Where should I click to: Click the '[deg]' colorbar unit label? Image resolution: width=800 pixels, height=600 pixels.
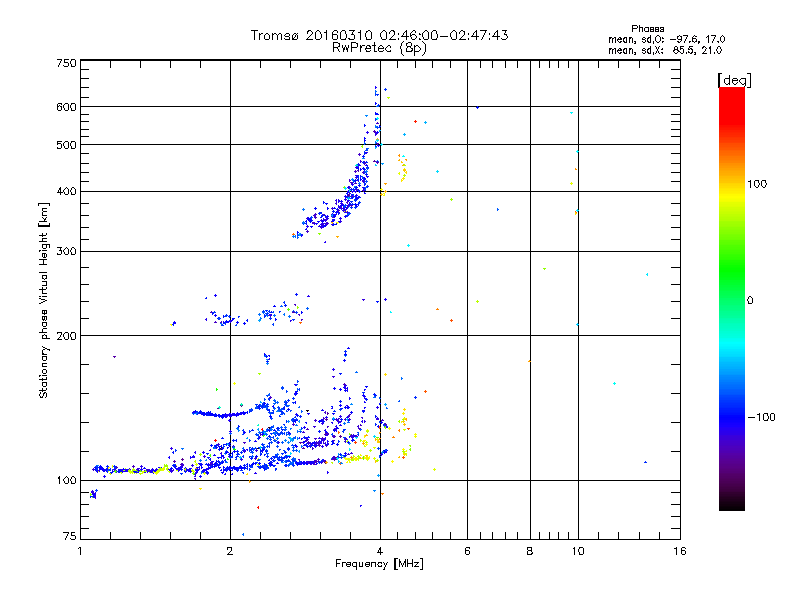click(x=734, y=80)
